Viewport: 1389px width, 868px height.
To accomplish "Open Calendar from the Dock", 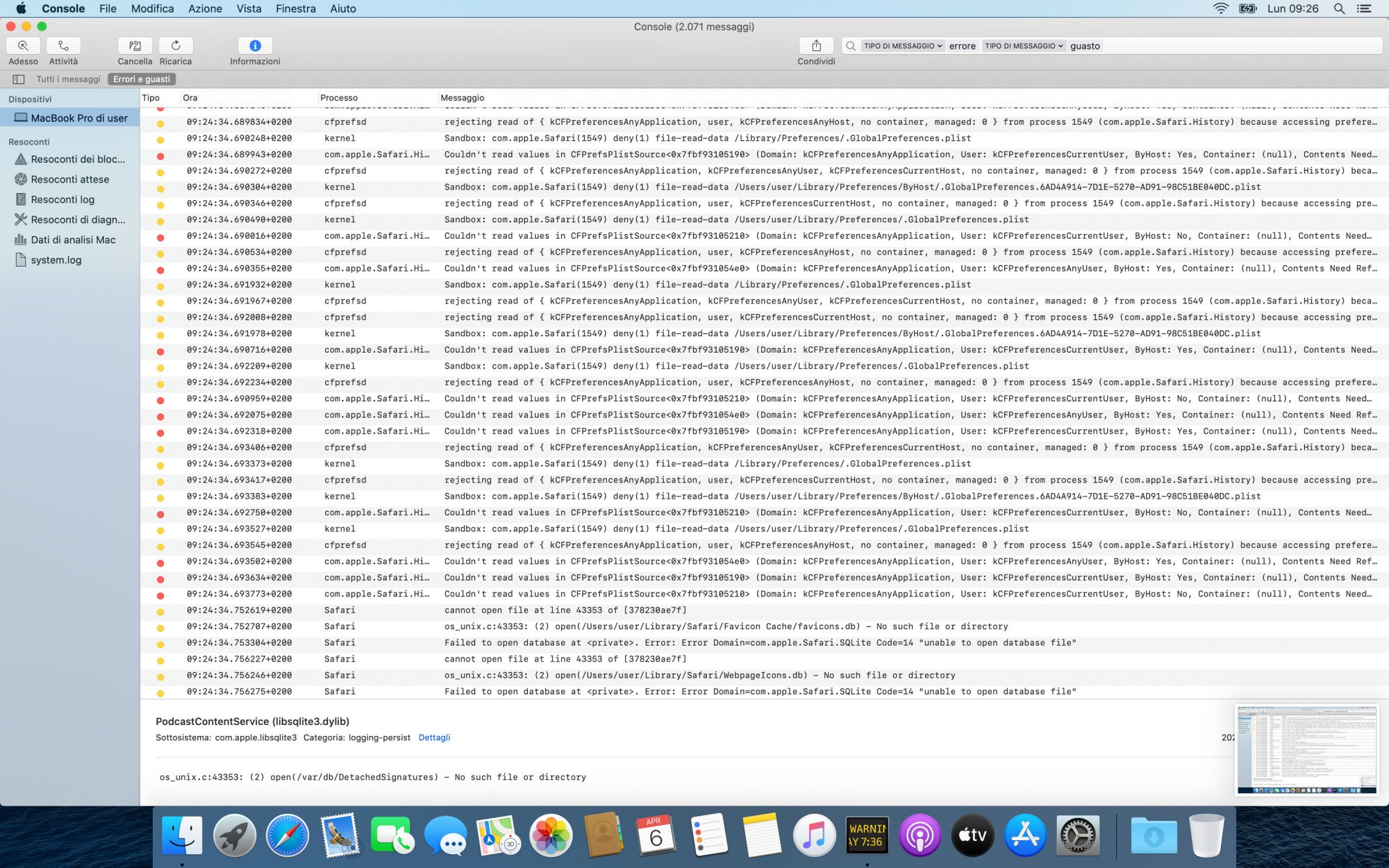I will 656,835.
